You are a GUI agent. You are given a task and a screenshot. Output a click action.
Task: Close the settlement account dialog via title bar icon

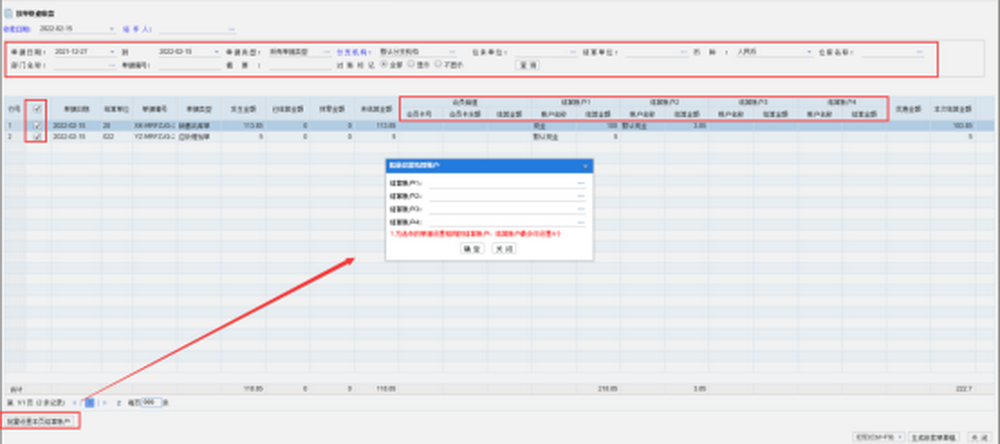tap(585, 164)
